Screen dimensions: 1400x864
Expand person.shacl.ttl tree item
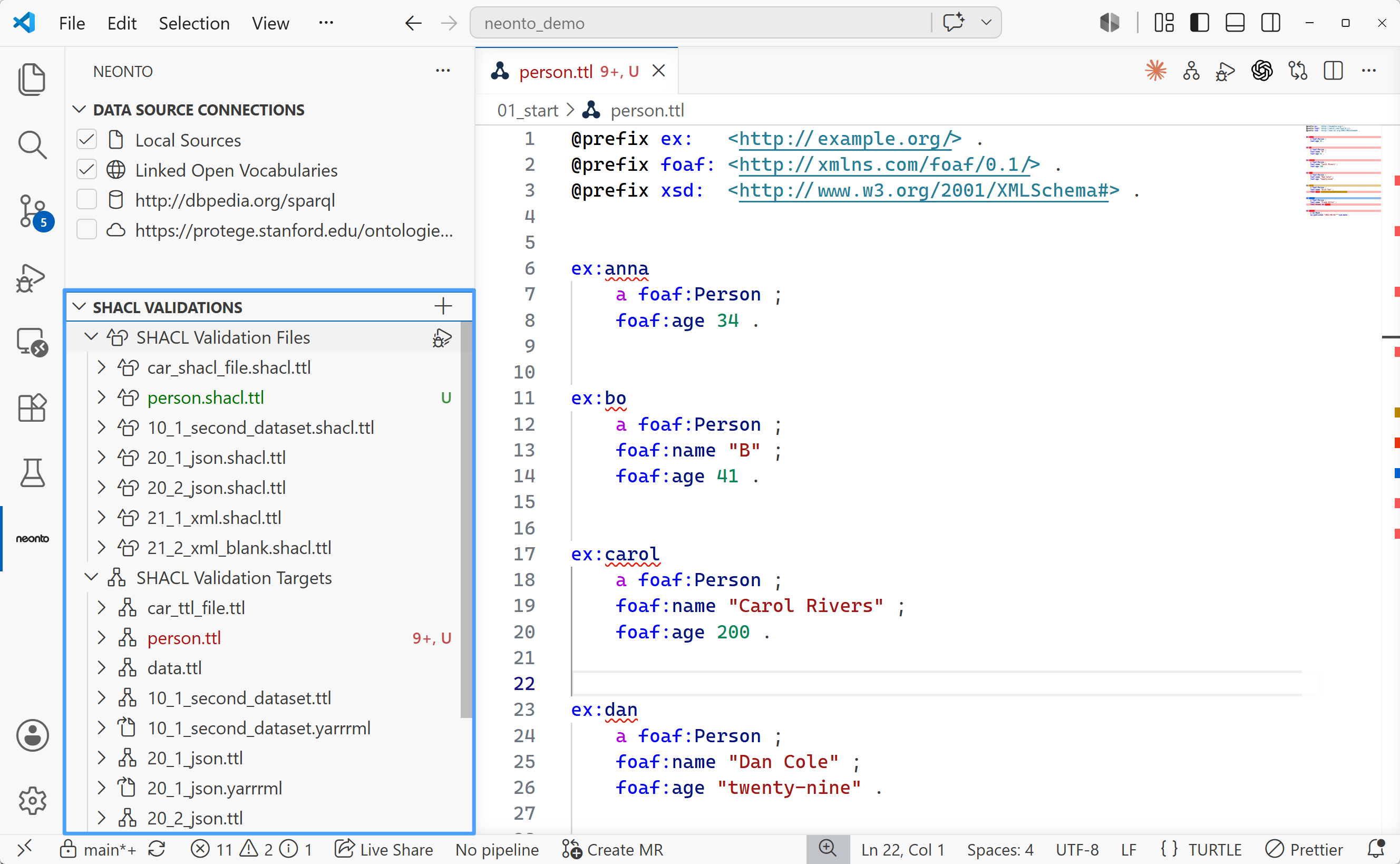click(102, 397)
